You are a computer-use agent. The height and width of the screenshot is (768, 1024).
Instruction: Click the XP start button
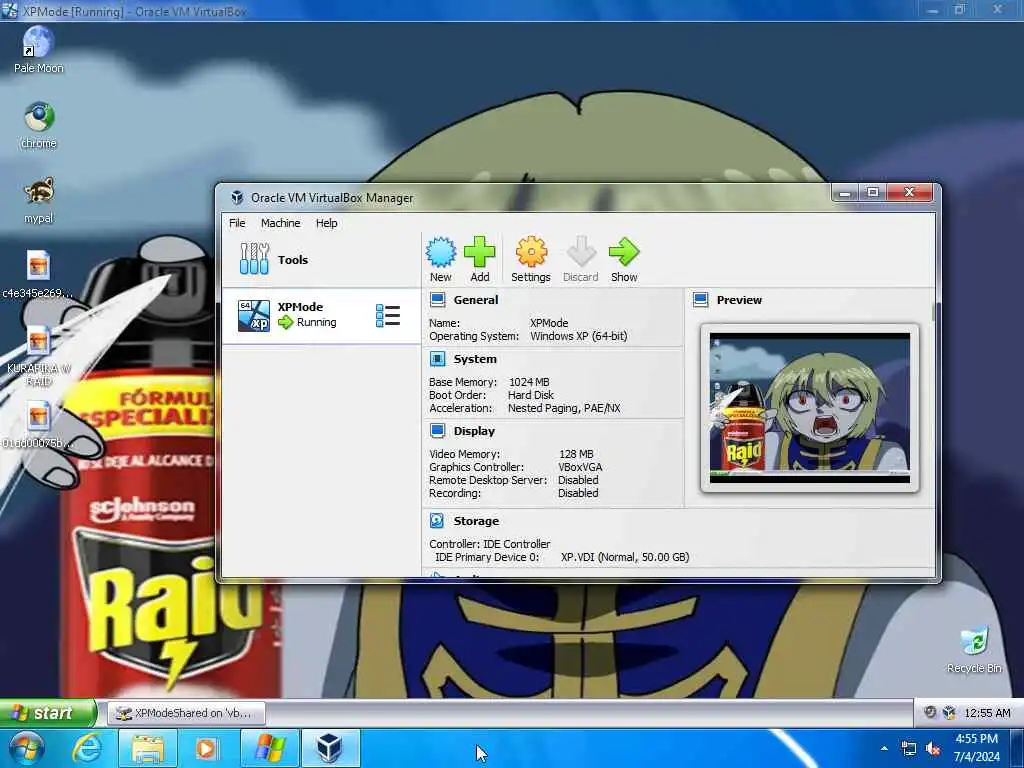click(x=48, y=712)
